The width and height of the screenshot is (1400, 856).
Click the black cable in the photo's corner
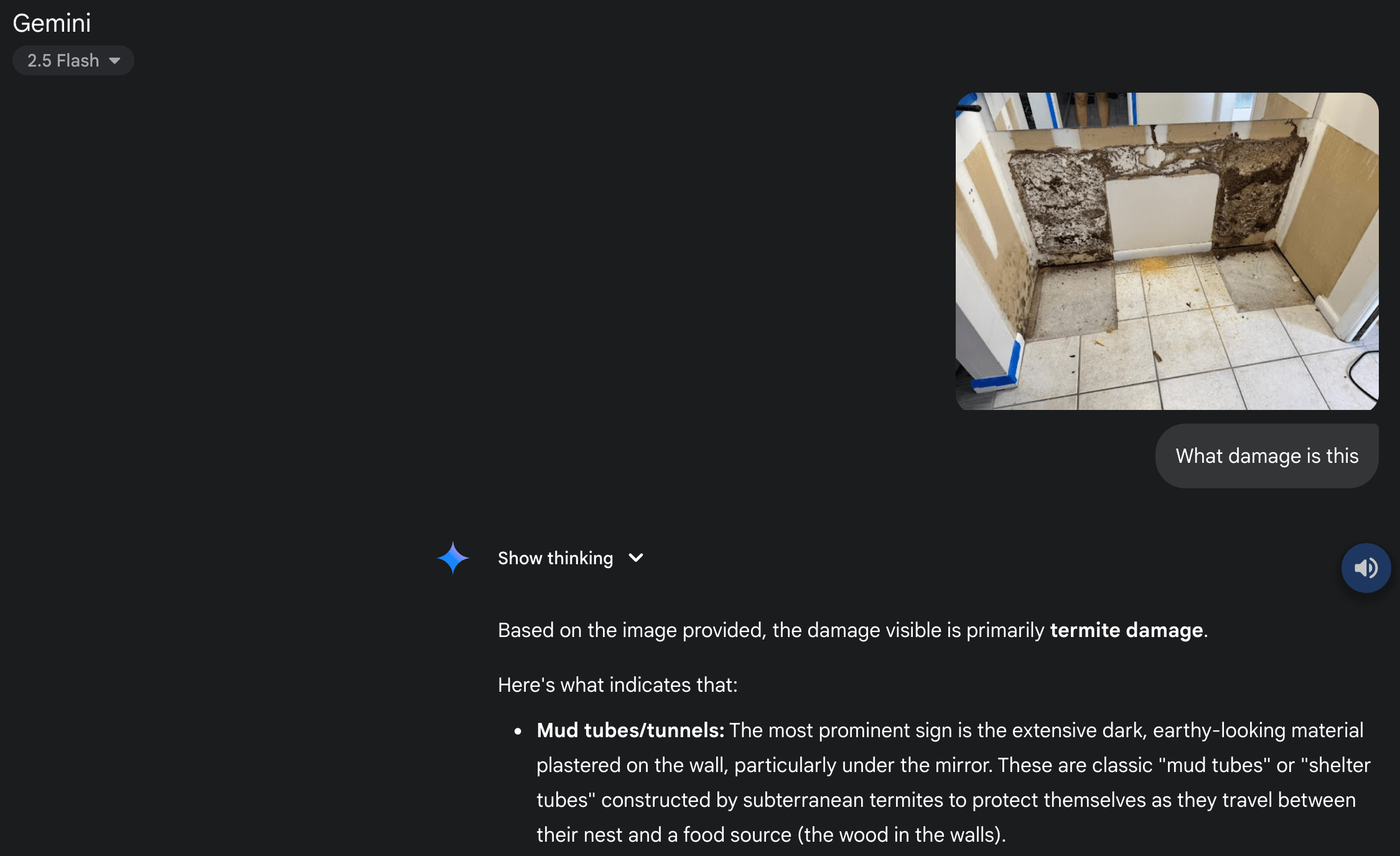pos(1363,376)
